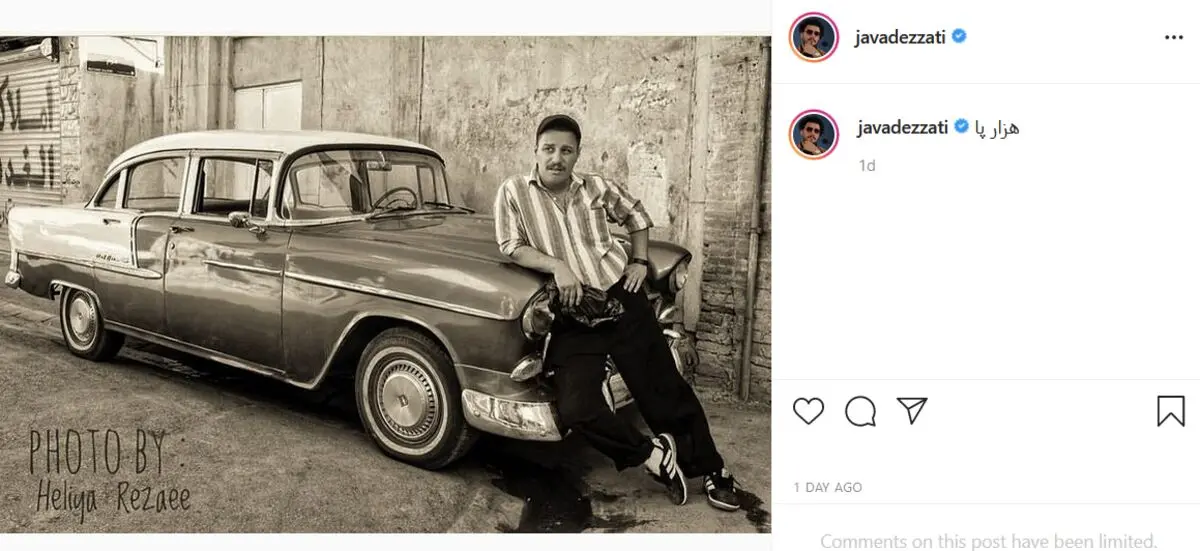Screen dimensions: 1200x551
Task: Click the header profile avatar
Action: pyautogui.click(x=813, y=37)
